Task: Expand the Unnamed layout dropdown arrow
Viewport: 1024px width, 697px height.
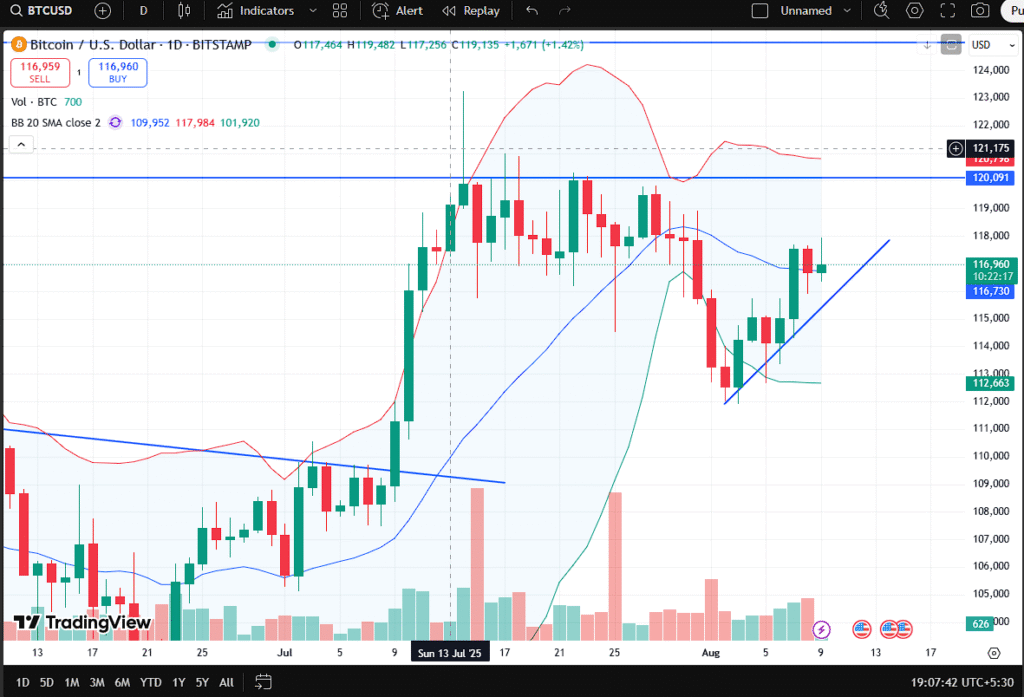Action: pos(847,10)
